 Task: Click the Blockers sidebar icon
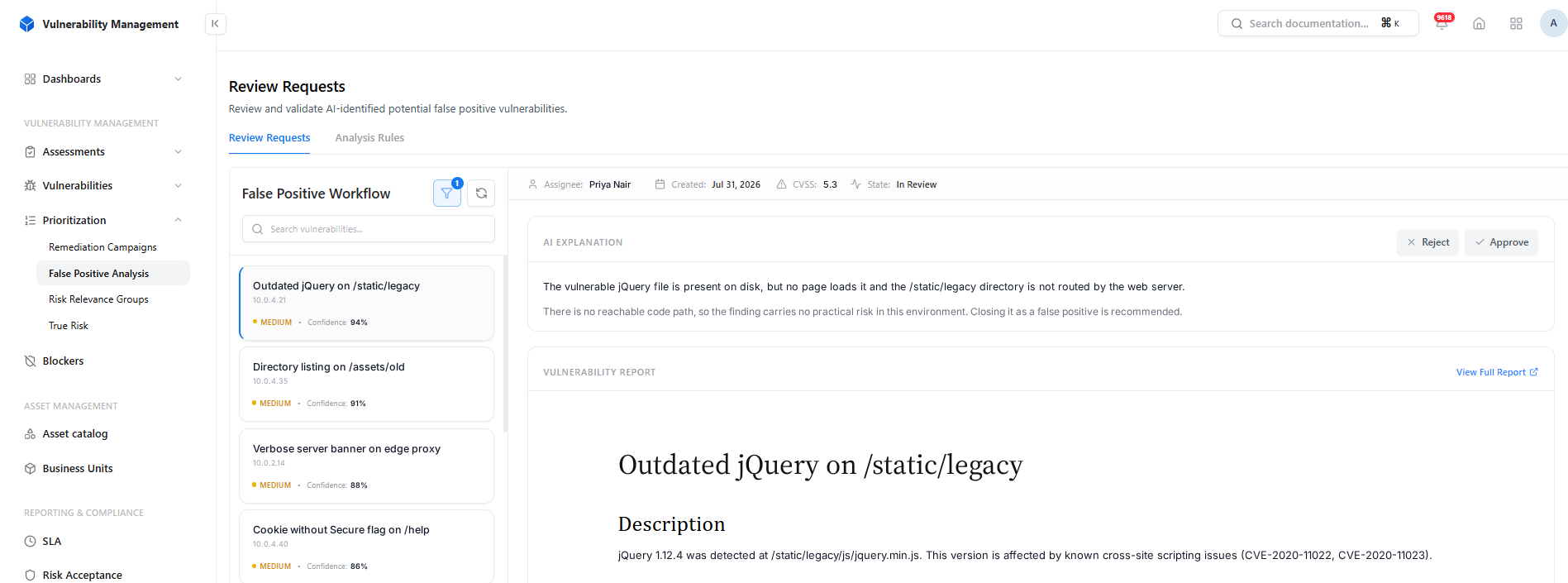(x=31, y=361)
